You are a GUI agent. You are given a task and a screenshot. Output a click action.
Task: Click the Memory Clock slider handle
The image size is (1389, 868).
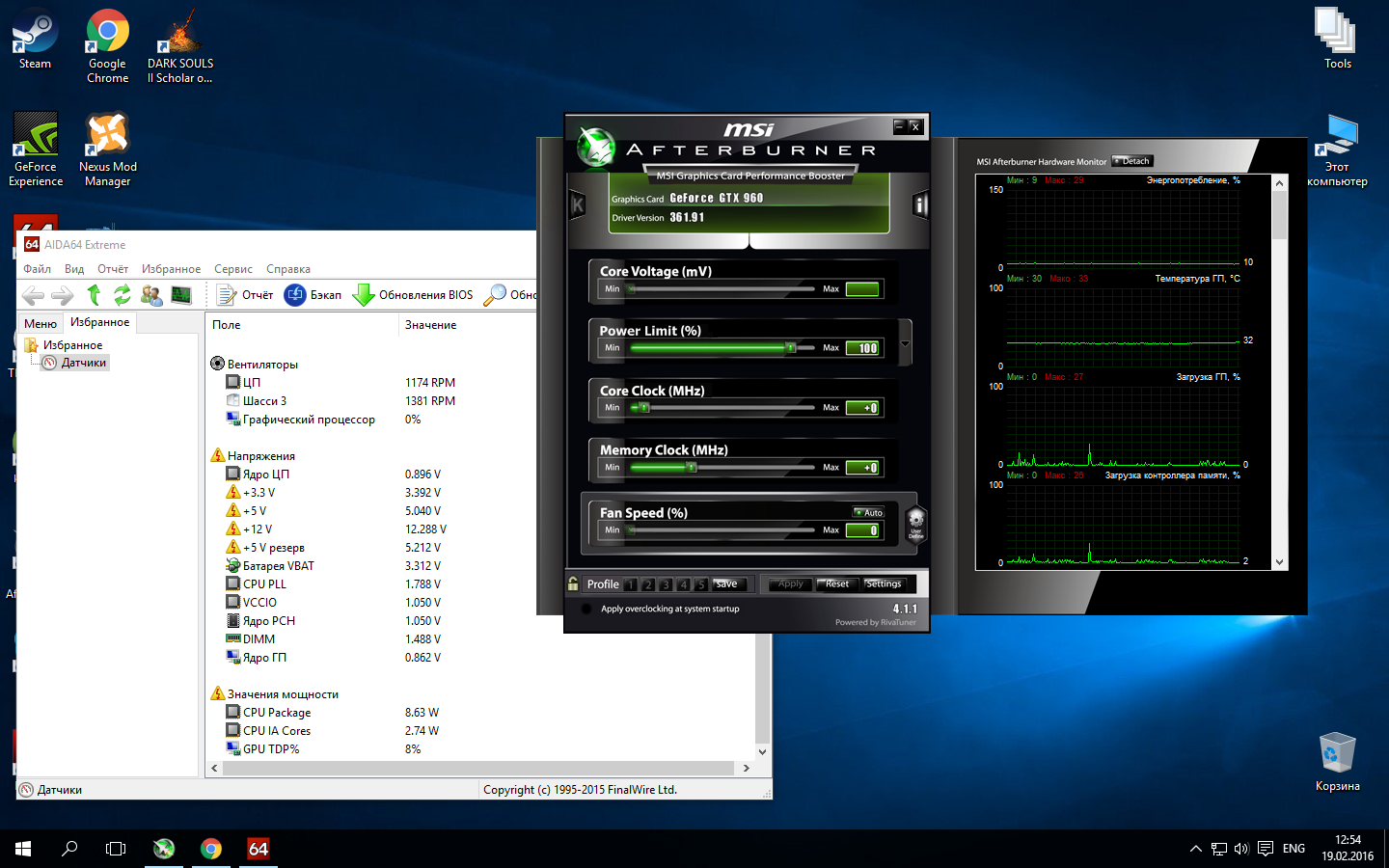click(691, 467)
